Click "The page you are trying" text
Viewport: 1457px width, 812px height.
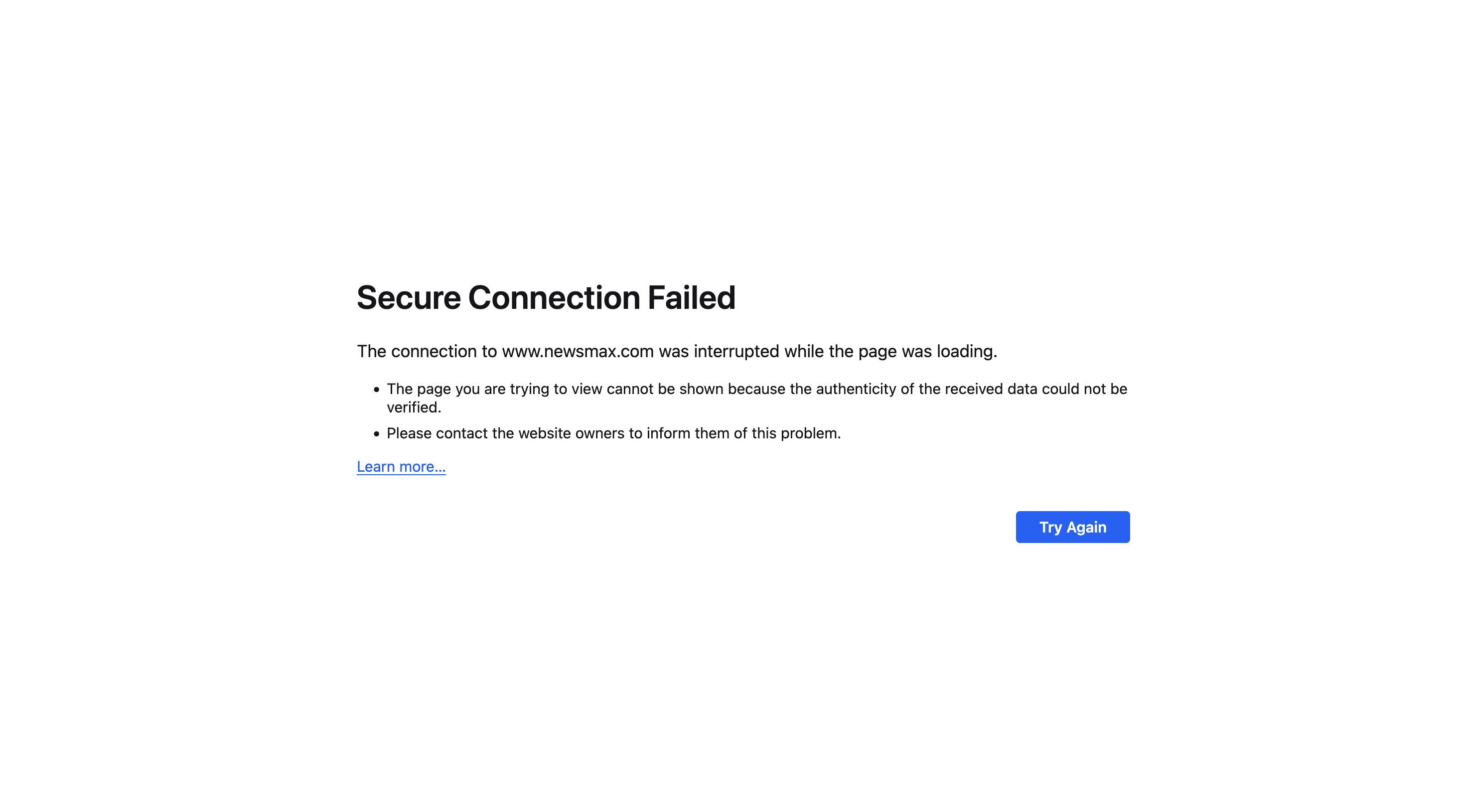click(468, 389)
